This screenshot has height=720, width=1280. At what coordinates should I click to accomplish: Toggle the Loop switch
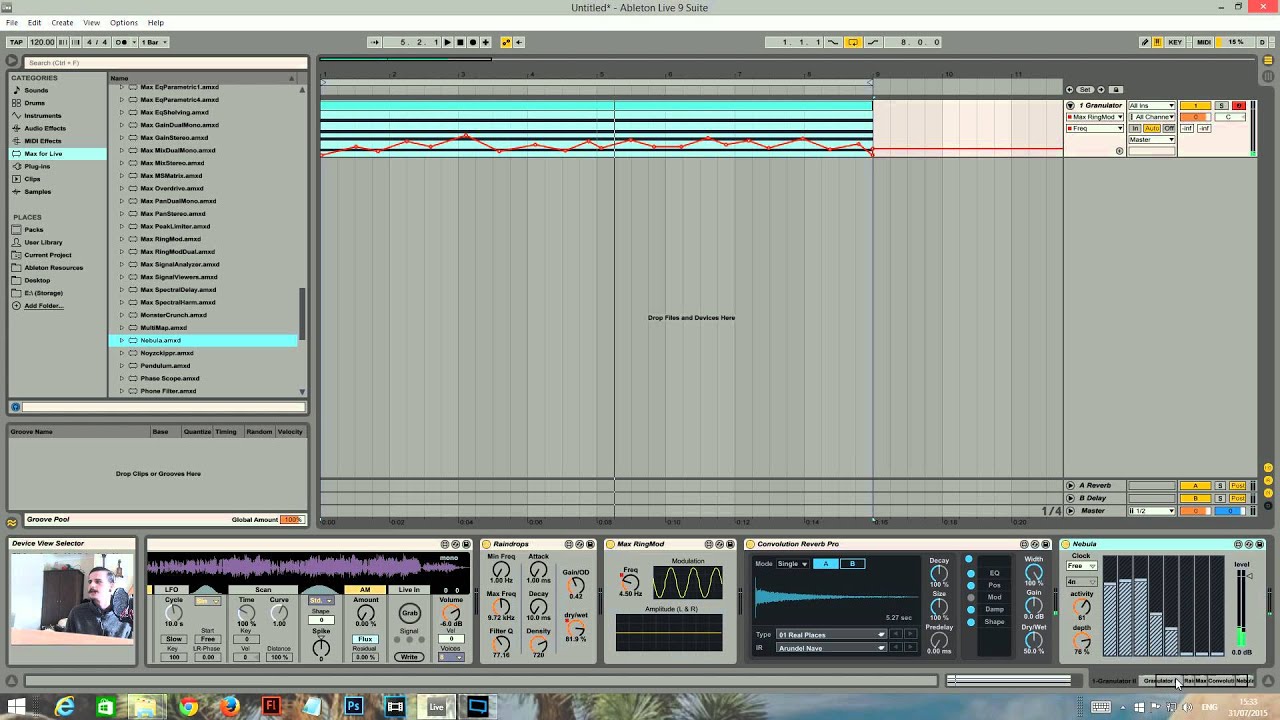pyautogui.click(x=853, y=42)
